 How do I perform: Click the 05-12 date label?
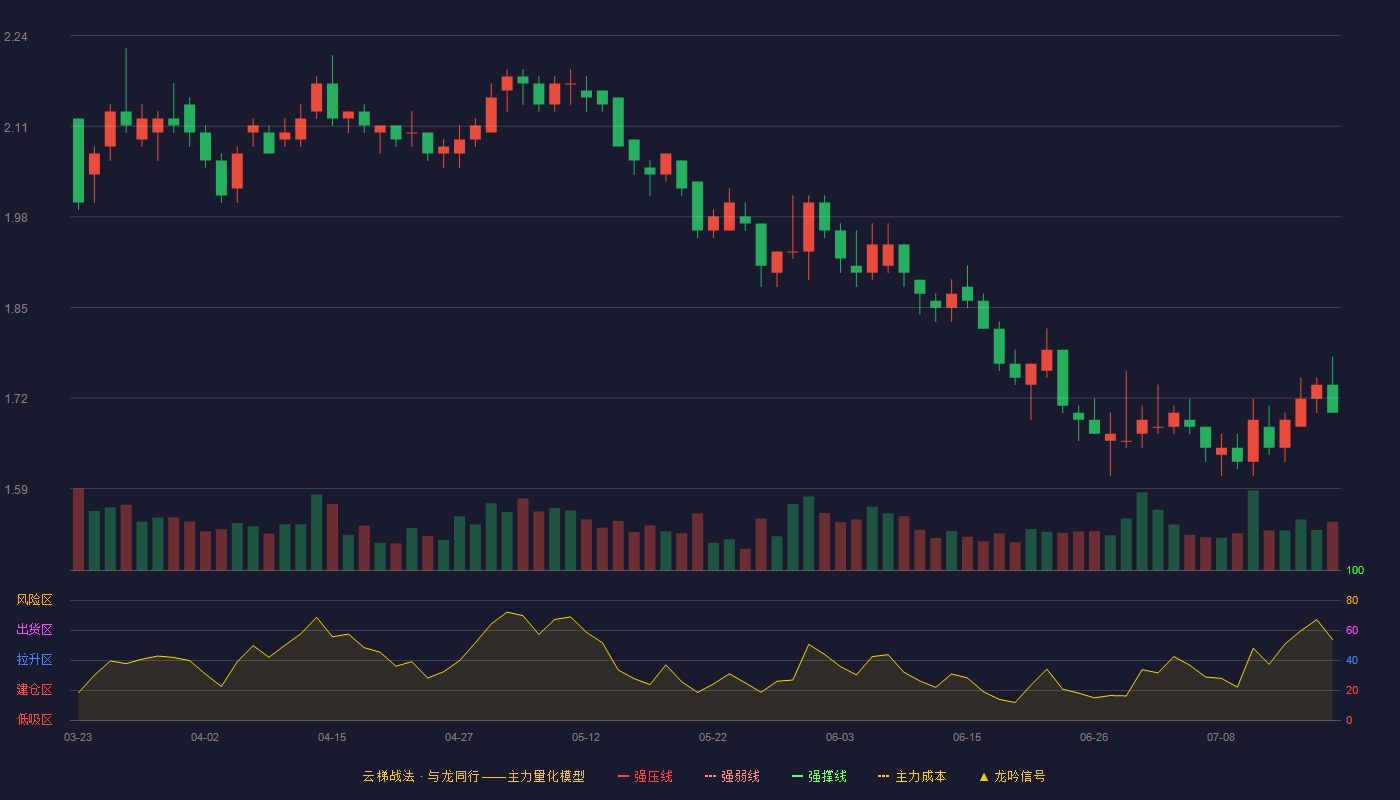click(x=586, y=737)
